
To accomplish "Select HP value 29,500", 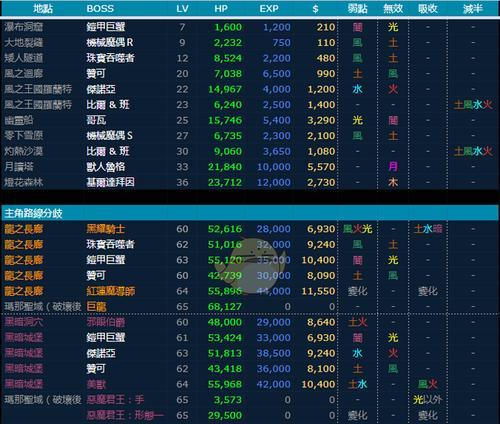I will [225, 416].
